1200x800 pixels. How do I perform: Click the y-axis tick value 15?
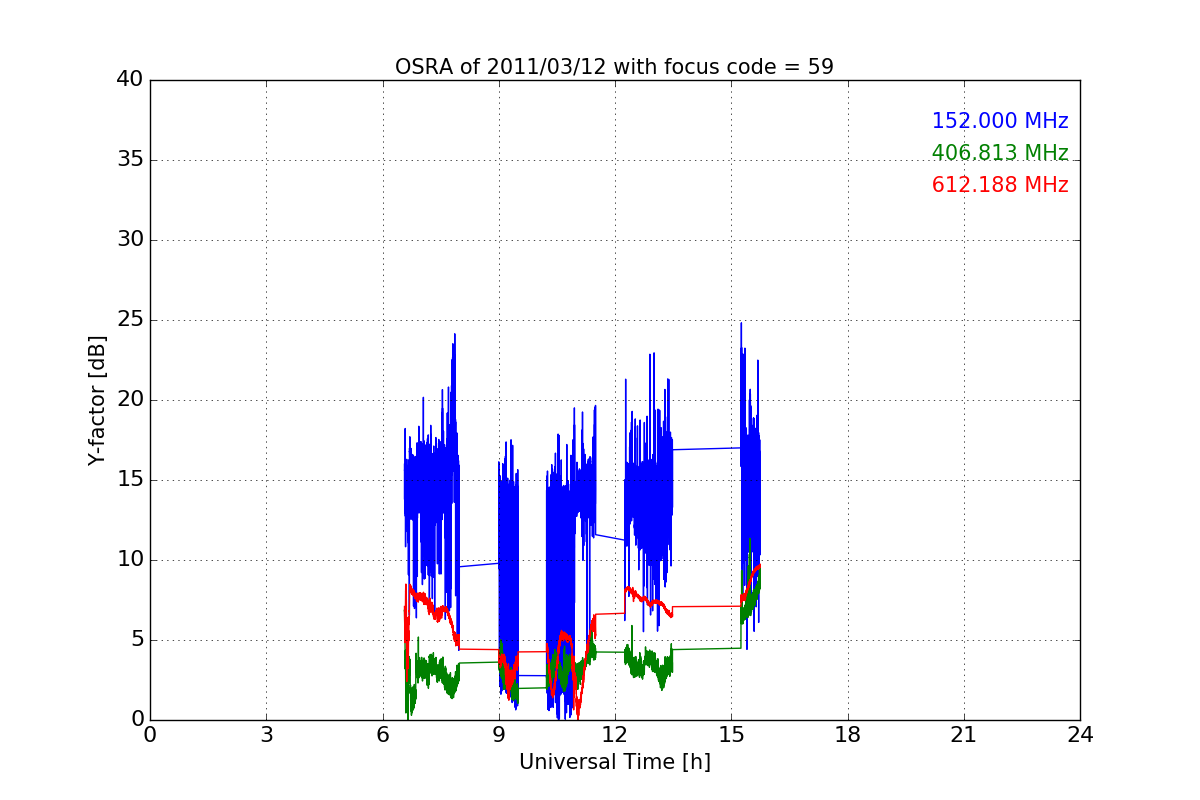[130, 480]
